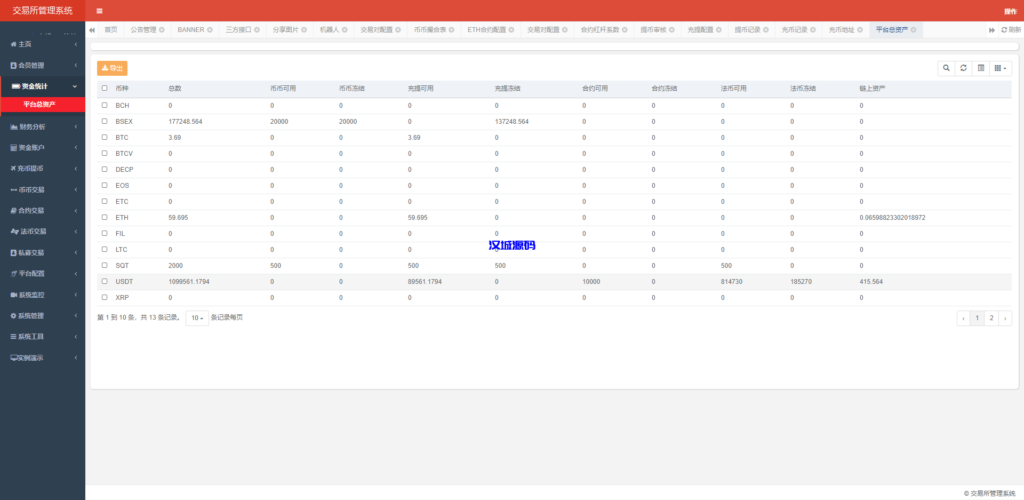Click the orange 导出 export button
This screenshot has width=1024, height=500.
click(112, 68)
